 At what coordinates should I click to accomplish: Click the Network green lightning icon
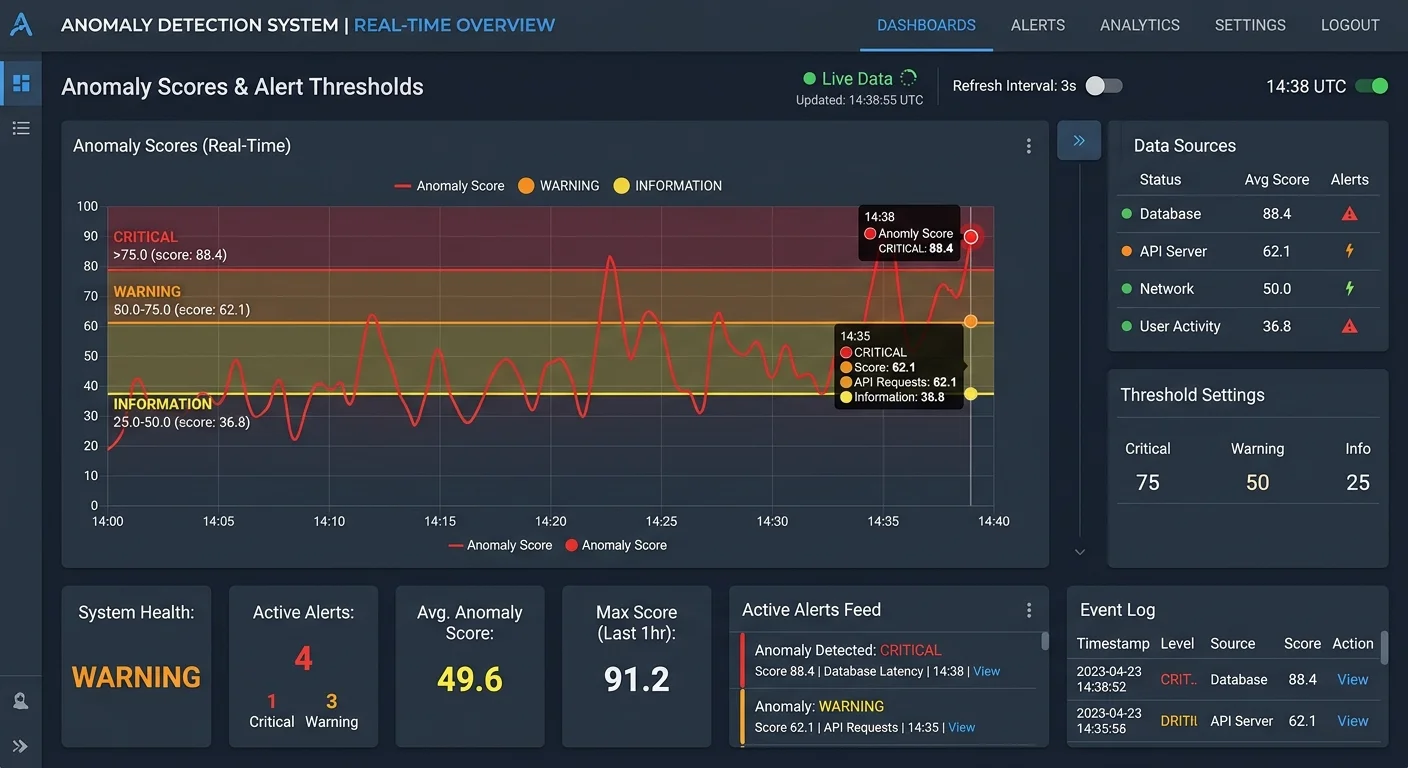pos(1349,288)
